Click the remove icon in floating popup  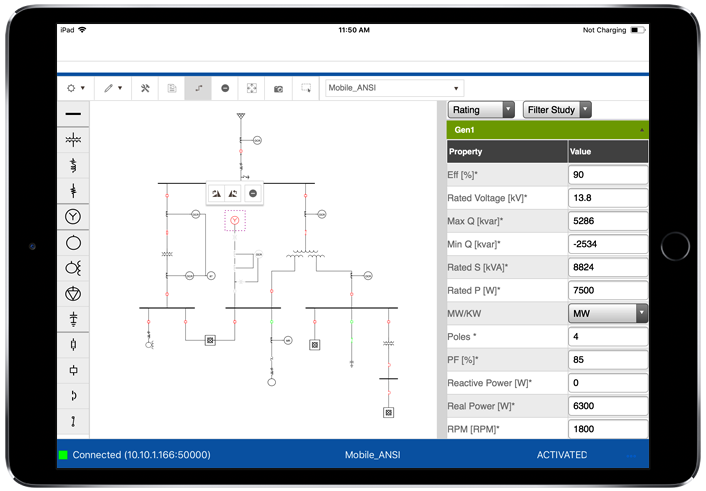tap(253, 193)
